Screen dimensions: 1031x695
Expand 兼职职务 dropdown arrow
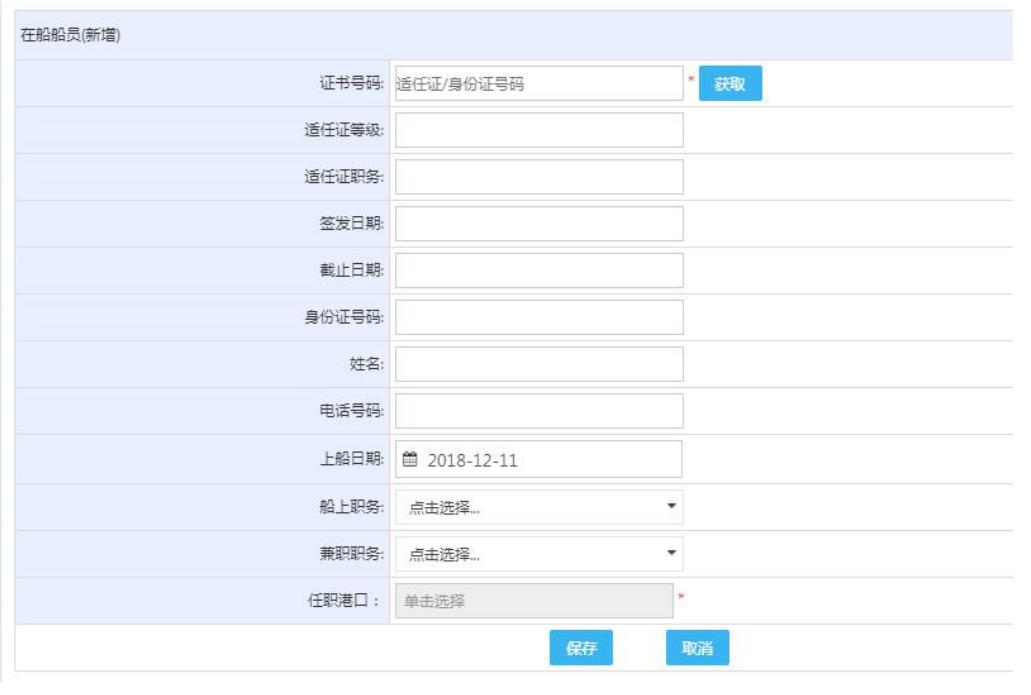pos(672,553)
